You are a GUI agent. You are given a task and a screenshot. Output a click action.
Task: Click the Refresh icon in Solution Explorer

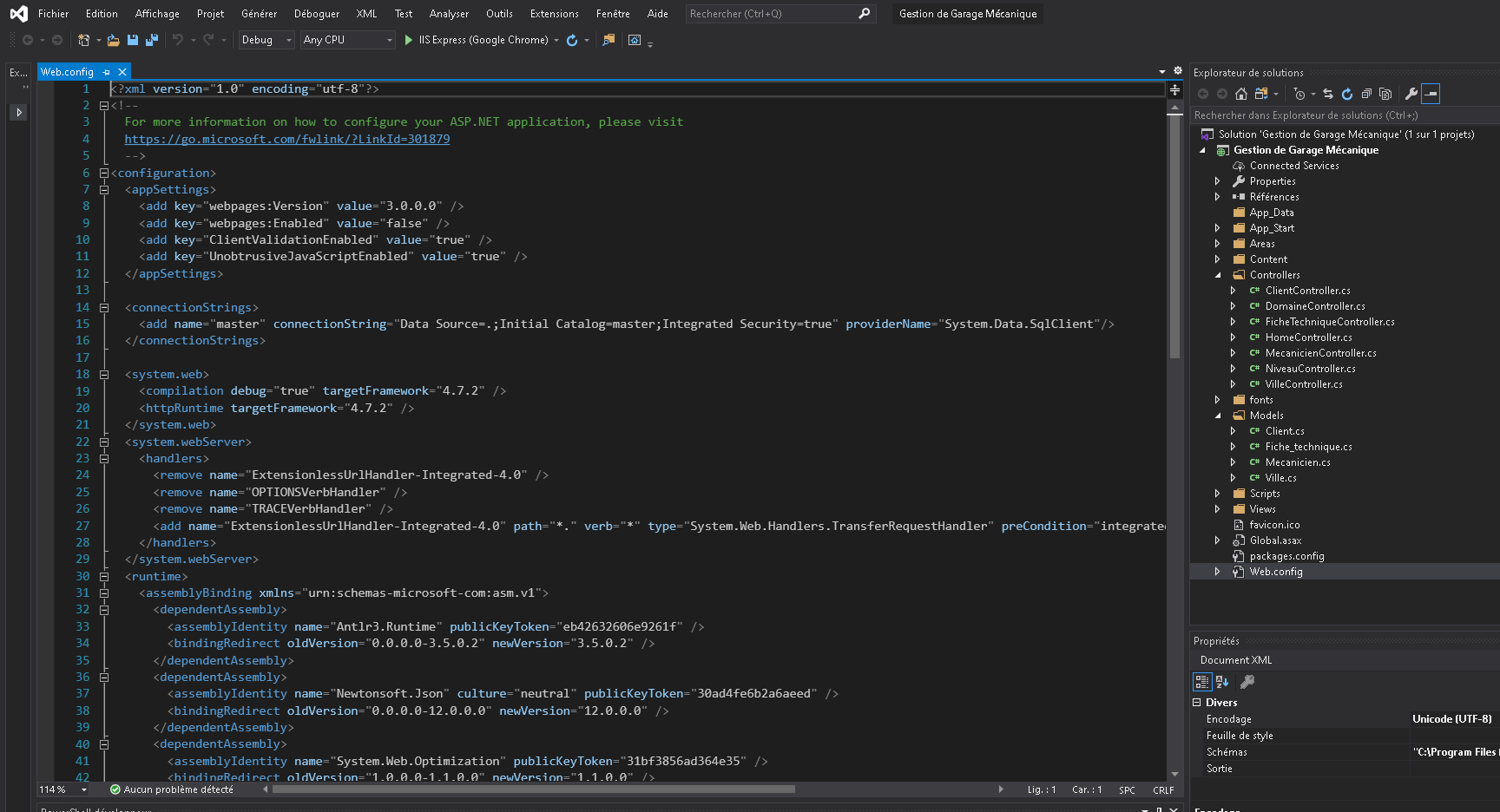[x=1346, y=95]
